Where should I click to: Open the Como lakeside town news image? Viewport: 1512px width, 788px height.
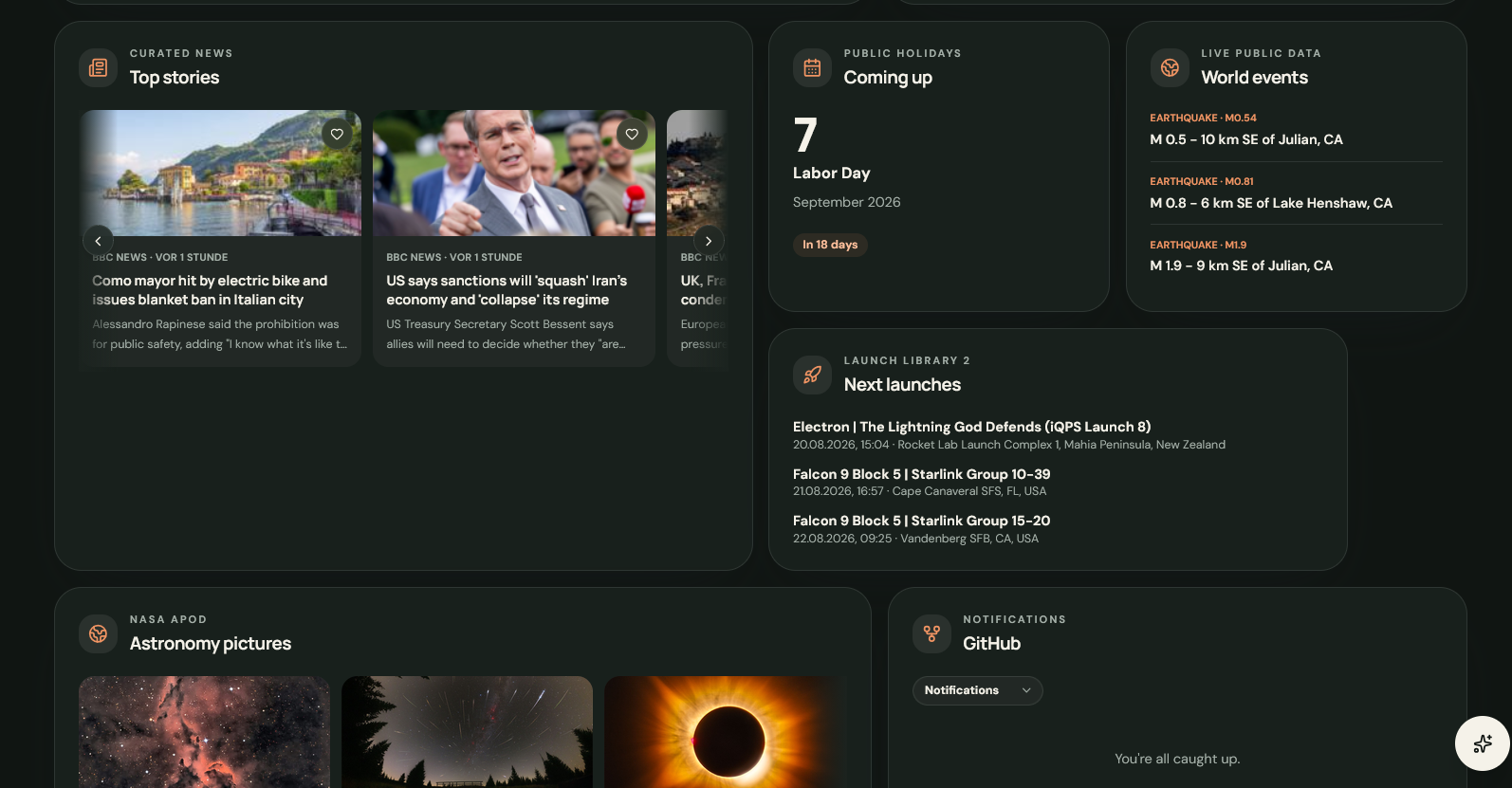(x=220, y=173)
